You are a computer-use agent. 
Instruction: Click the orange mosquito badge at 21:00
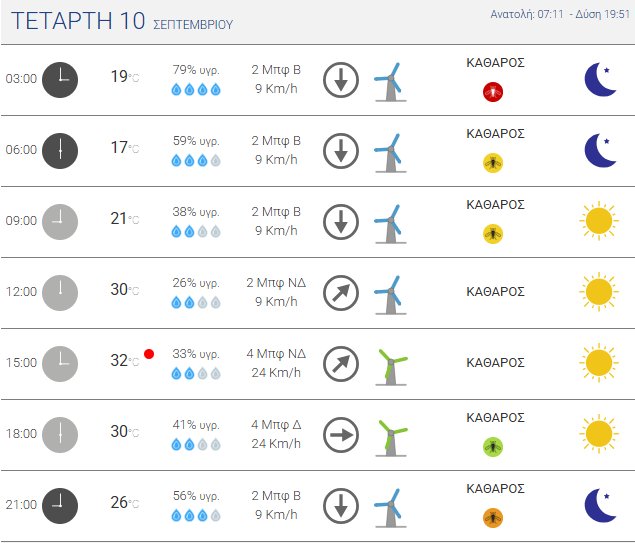tap(492, 517)
